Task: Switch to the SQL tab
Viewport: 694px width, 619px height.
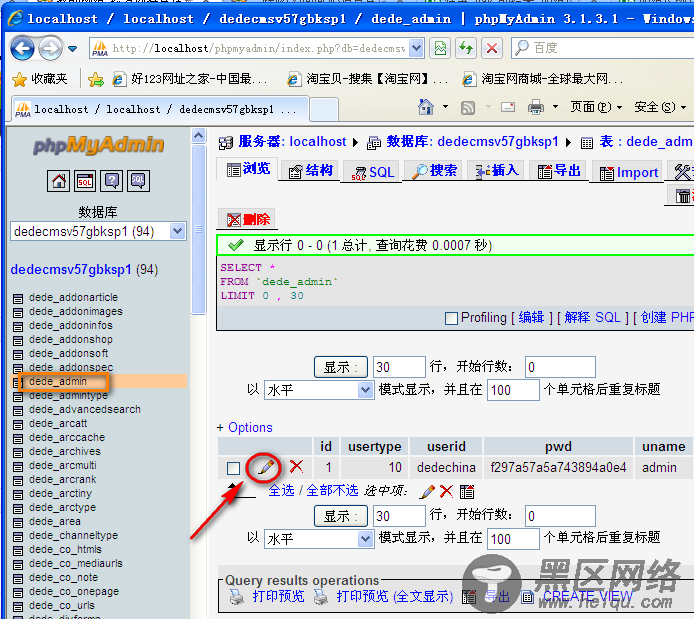Action: pos(372,171)
